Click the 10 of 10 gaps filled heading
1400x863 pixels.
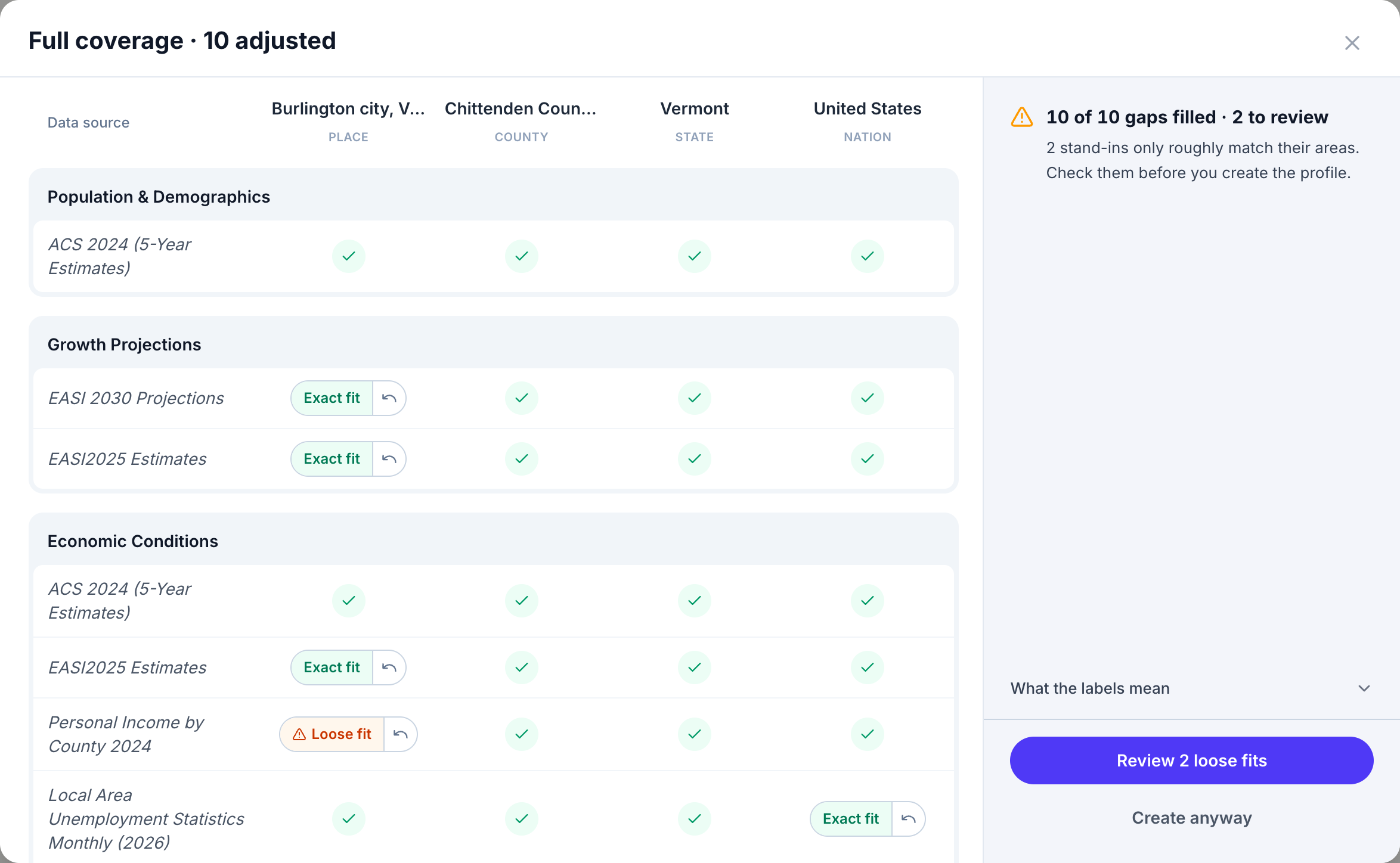click(x=1187, y=117)
